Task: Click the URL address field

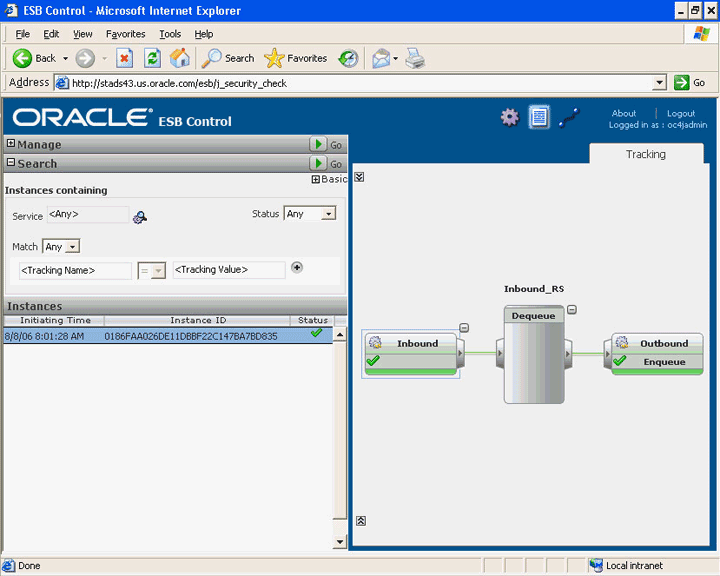Action: pos(362,83)
